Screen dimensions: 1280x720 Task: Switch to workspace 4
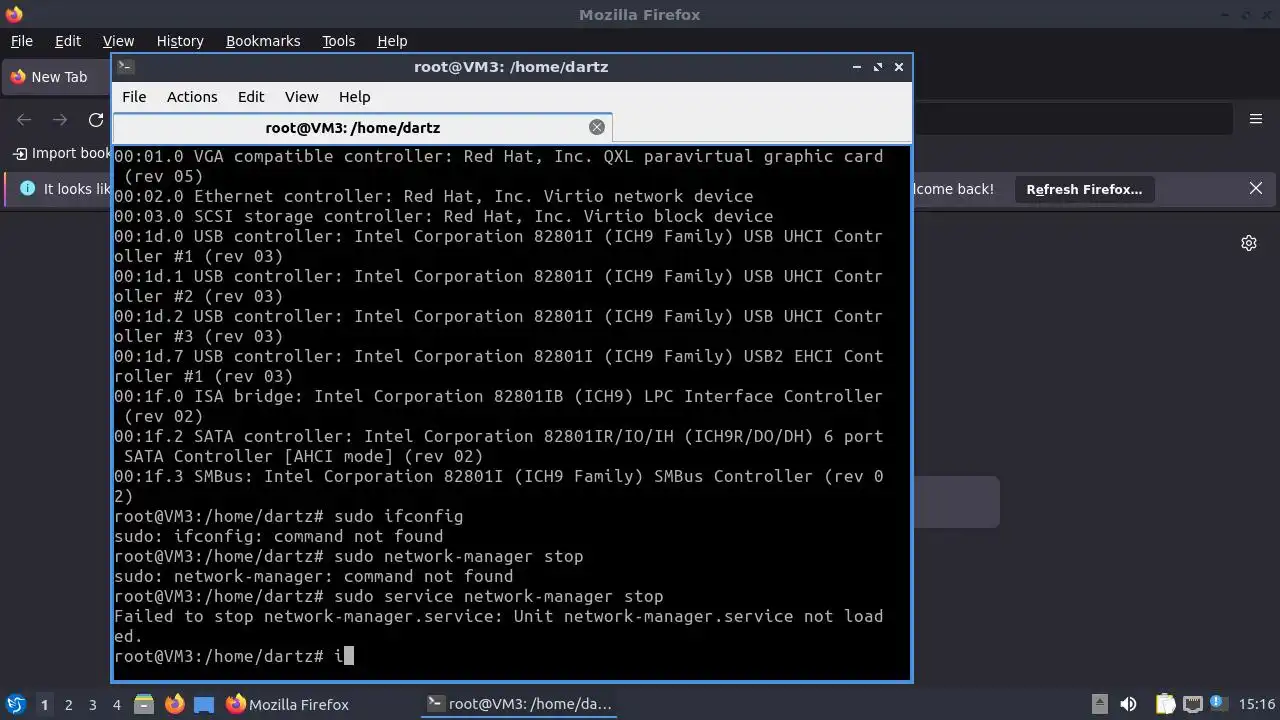tap(116, 705)
